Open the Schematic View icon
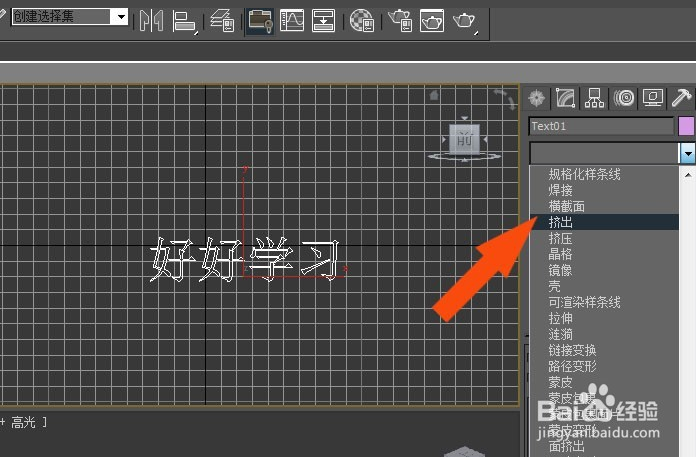Screen dimensions: 696x457 point(323,20)
